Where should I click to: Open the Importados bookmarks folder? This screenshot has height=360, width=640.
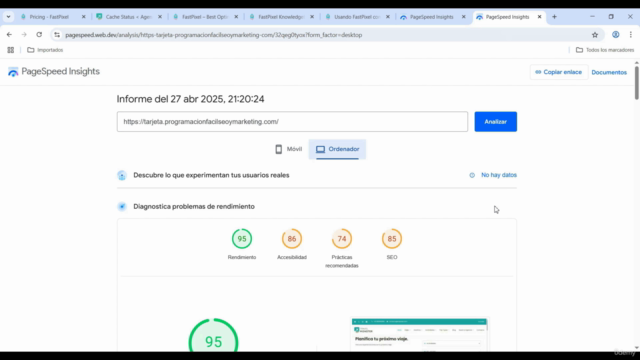(45, 50)
